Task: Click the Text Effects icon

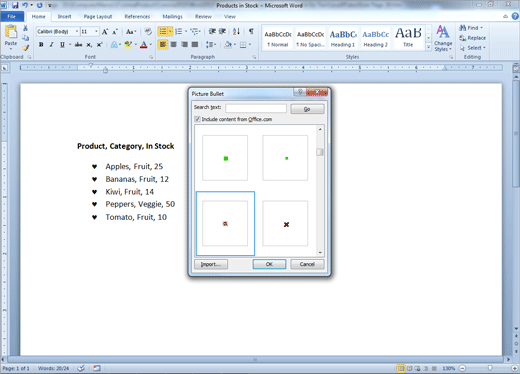Action: [x=114, y=45]
